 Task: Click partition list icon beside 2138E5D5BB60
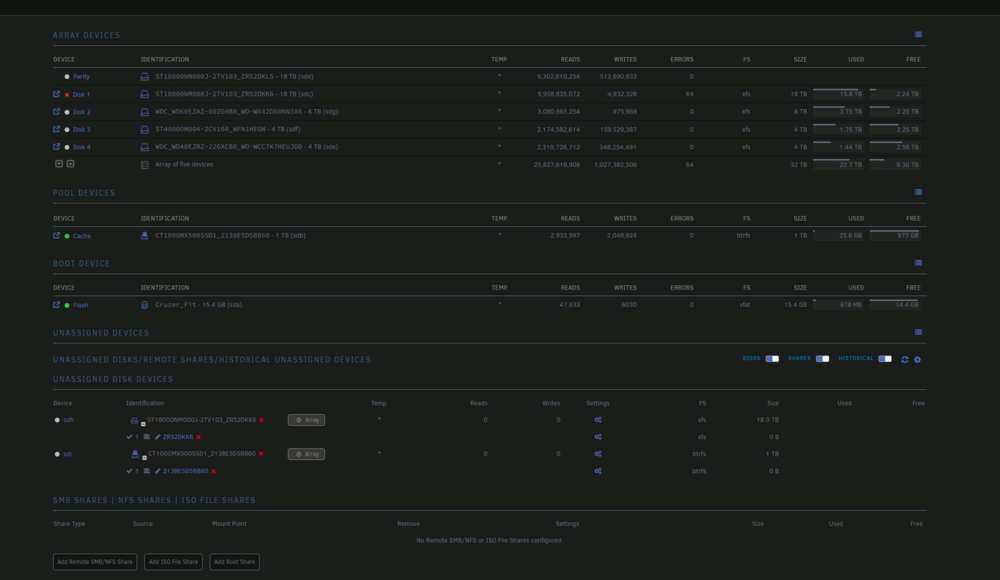[147, 471]
